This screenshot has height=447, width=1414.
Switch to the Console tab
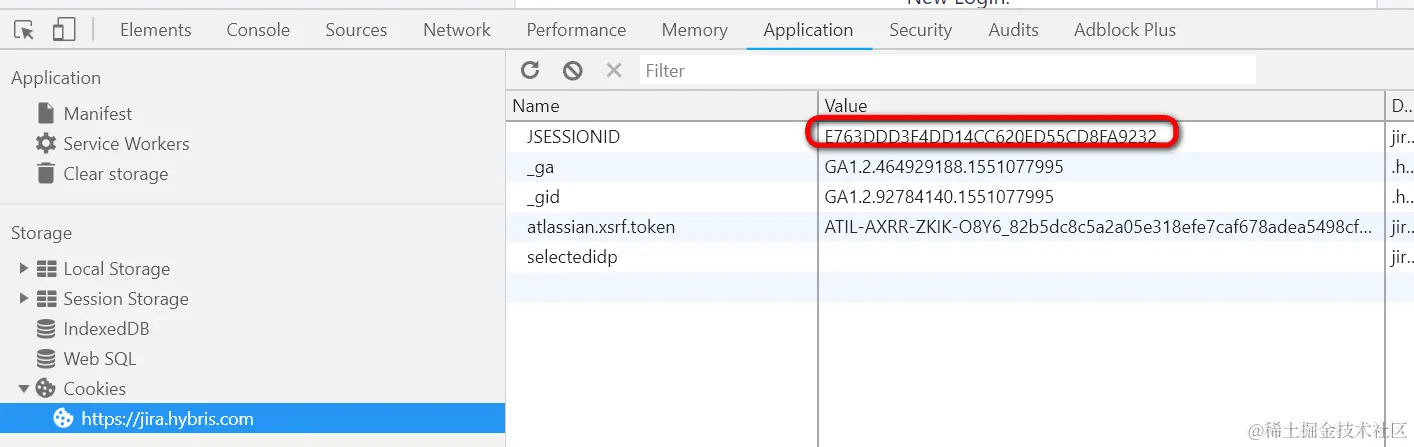click(258, 30)
